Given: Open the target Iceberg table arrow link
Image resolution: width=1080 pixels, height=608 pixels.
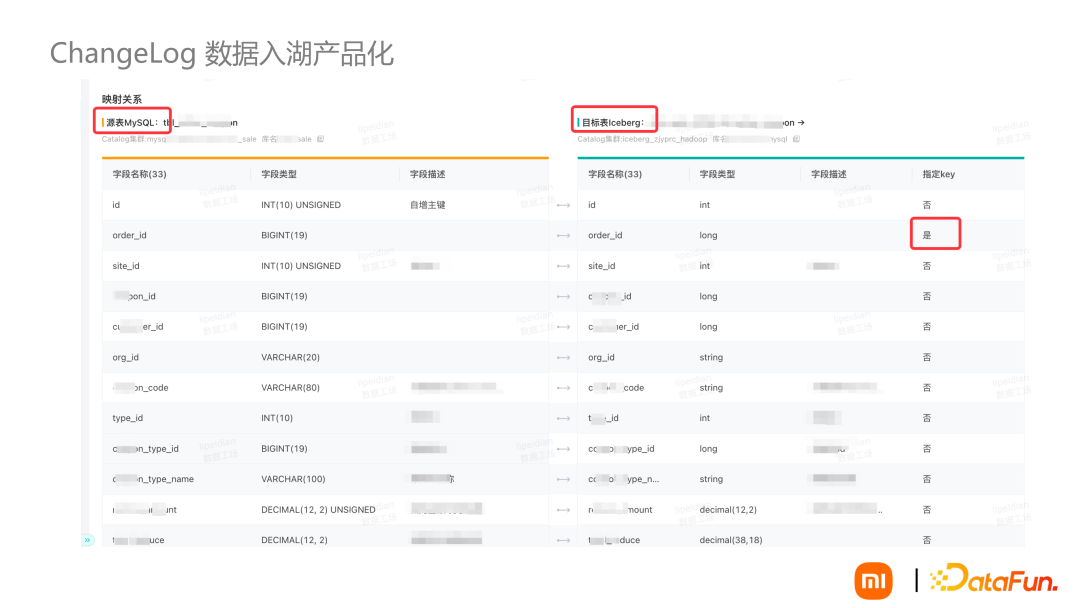Looking at the screenshot, I should tap(801, 123).
